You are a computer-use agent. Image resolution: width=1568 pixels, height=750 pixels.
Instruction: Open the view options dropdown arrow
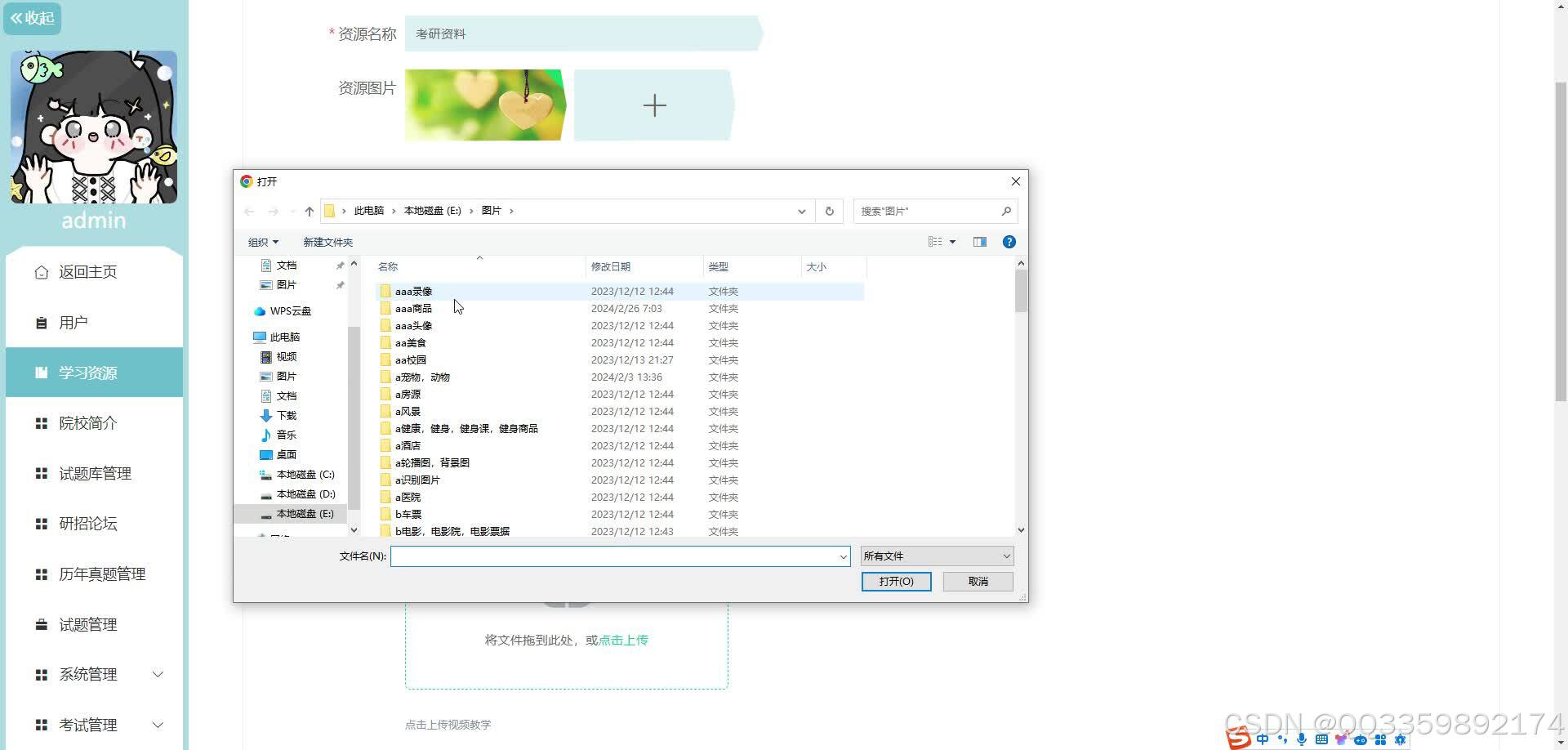tap(952, 242)
